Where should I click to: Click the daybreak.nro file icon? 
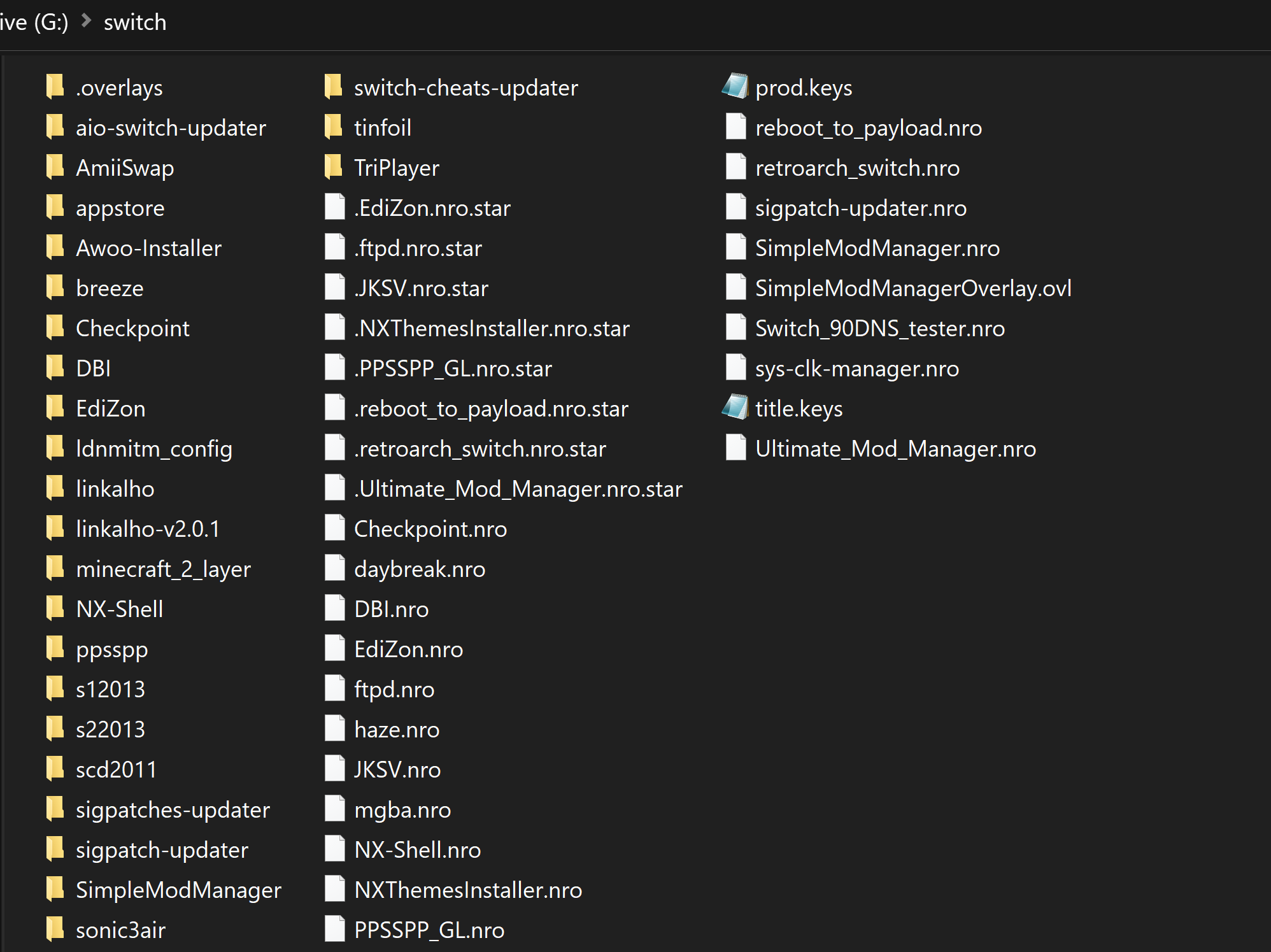click(335, 568)
